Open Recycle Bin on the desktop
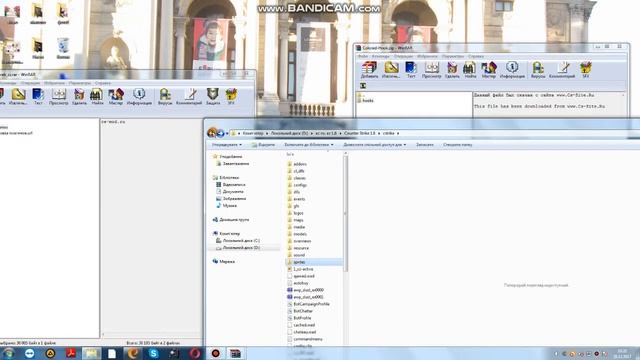The height and width of the screenshot is (360, 640). [x=63, y=48]
